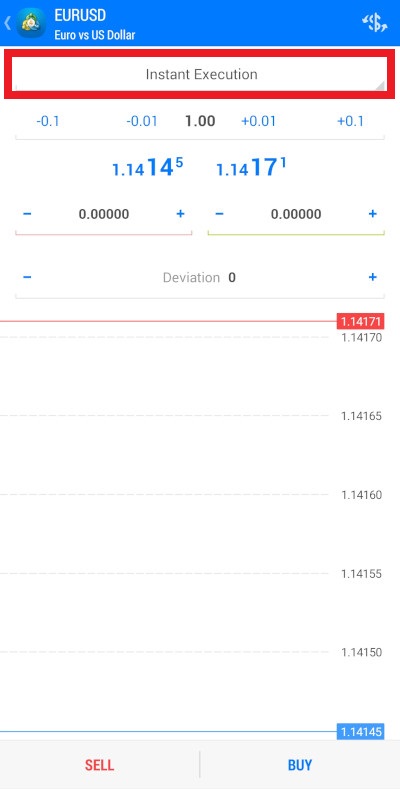
Task: Select the red 1.14171 ask price marker
Action: click(361, 321)
